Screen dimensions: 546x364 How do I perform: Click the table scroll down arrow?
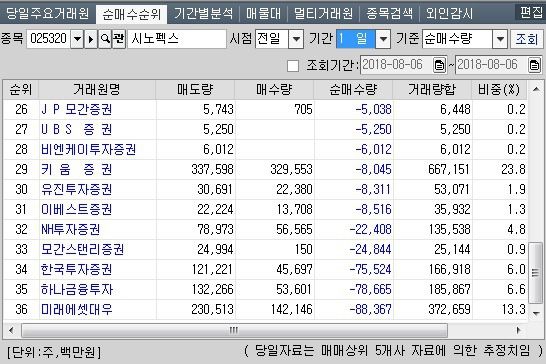click(x=536, y=313)
